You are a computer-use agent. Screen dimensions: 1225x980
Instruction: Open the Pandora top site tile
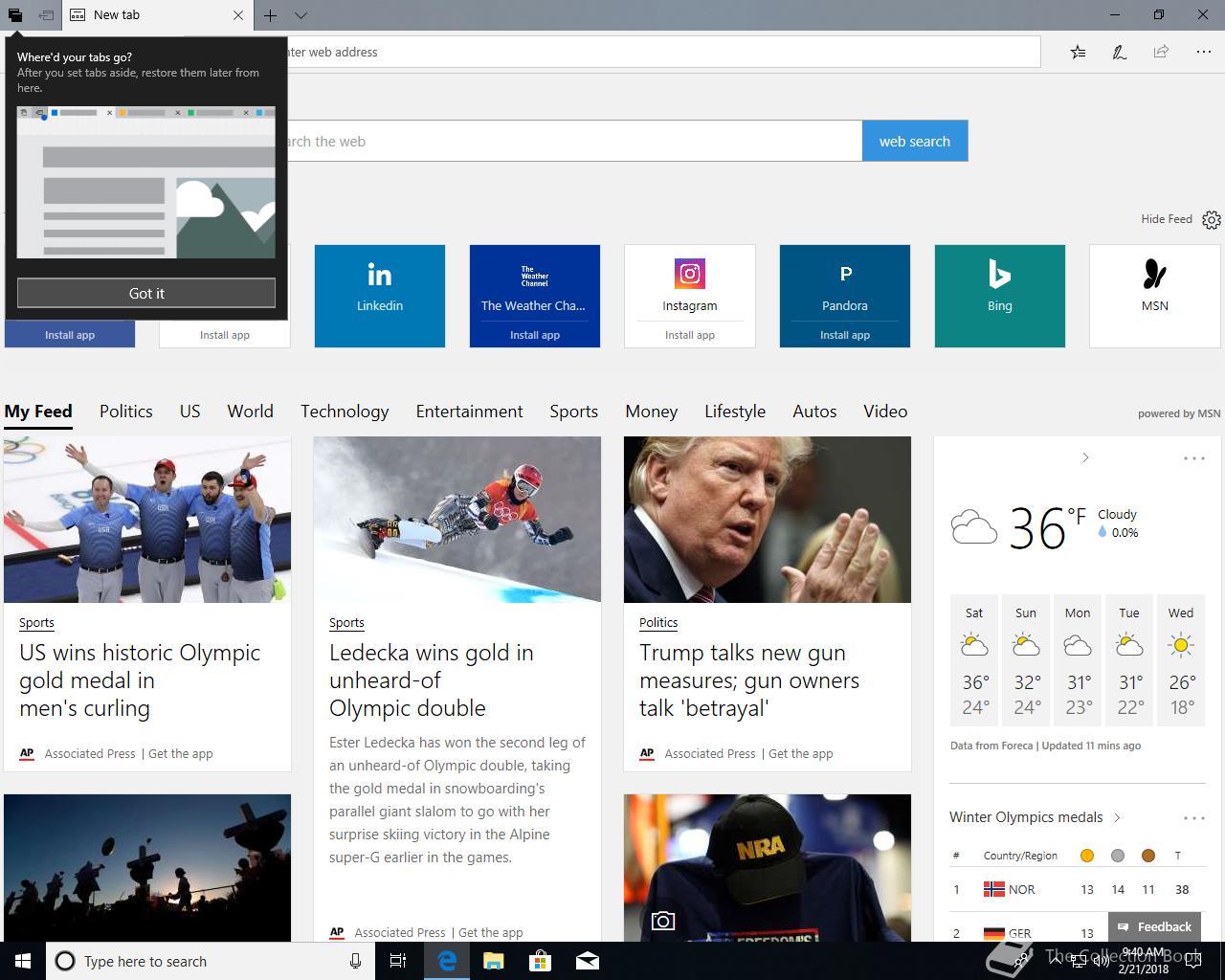(845, 283)
